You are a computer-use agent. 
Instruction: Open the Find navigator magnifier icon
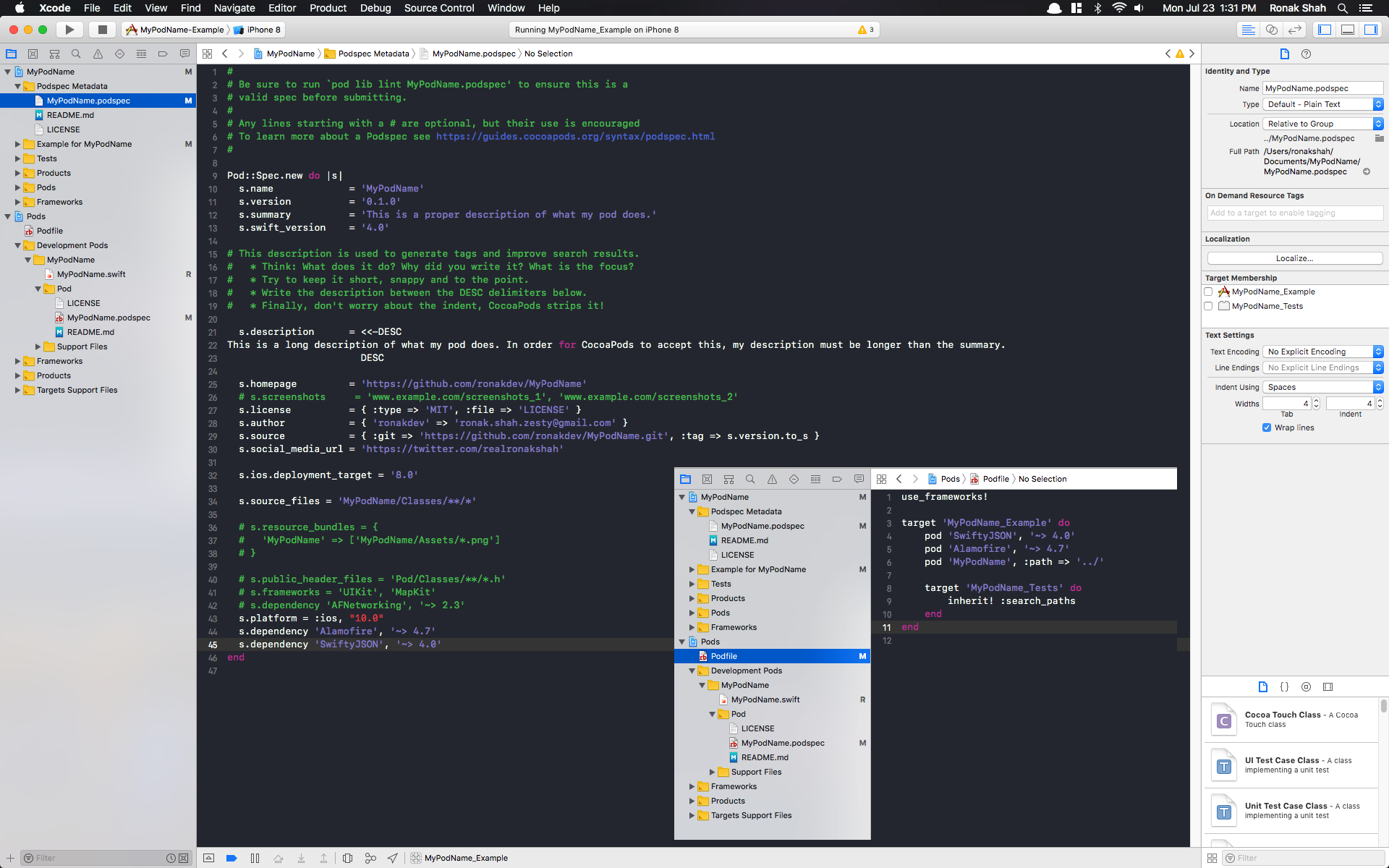point(76,54)
